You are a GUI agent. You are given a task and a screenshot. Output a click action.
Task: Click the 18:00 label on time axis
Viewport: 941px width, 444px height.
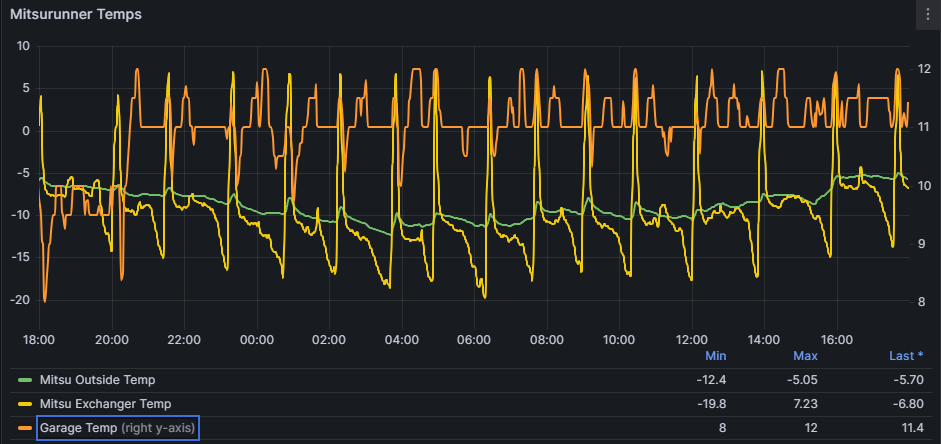tap(39, 339)
